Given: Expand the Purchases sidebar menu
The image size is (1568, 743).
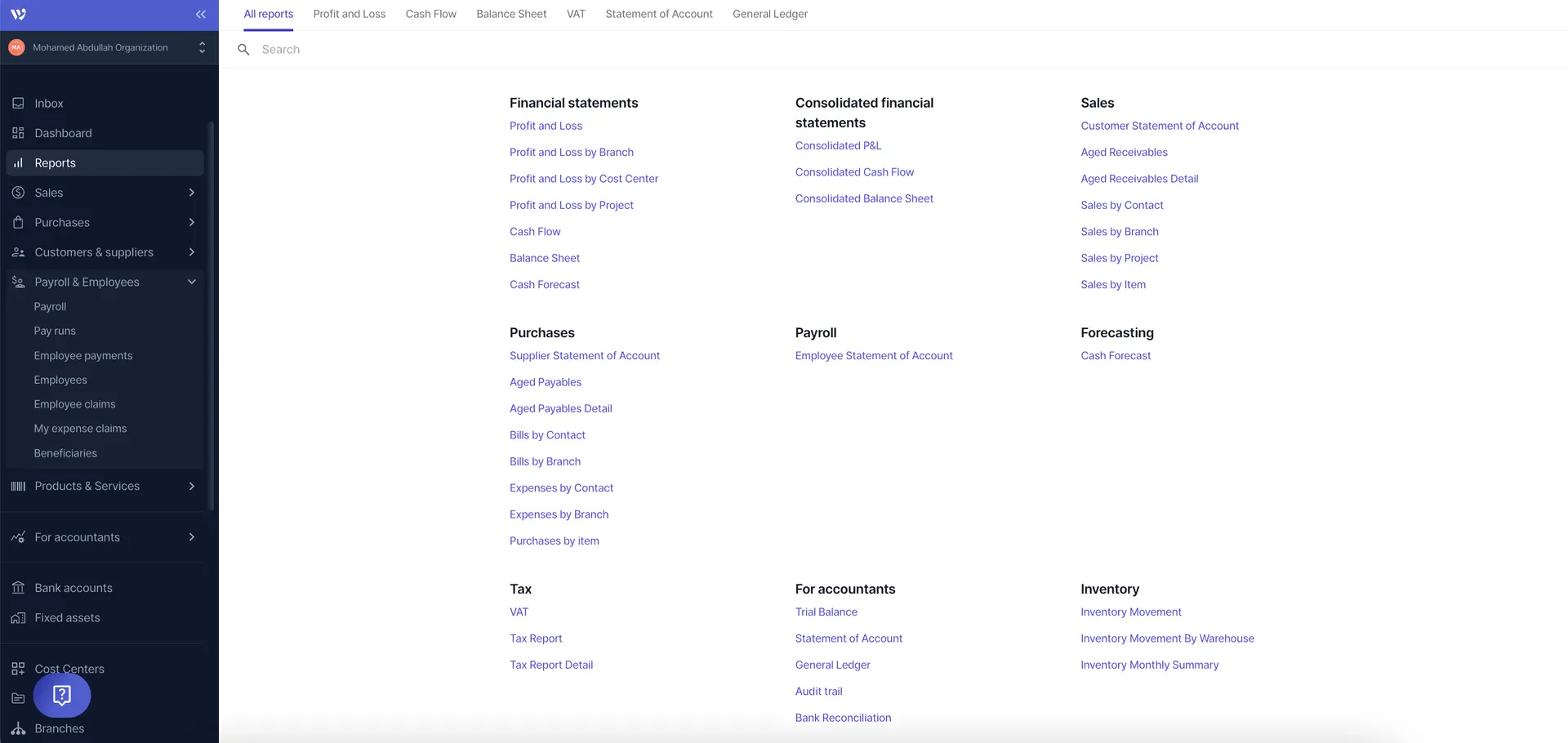Looking at the screenshot, I should point(191,222).
